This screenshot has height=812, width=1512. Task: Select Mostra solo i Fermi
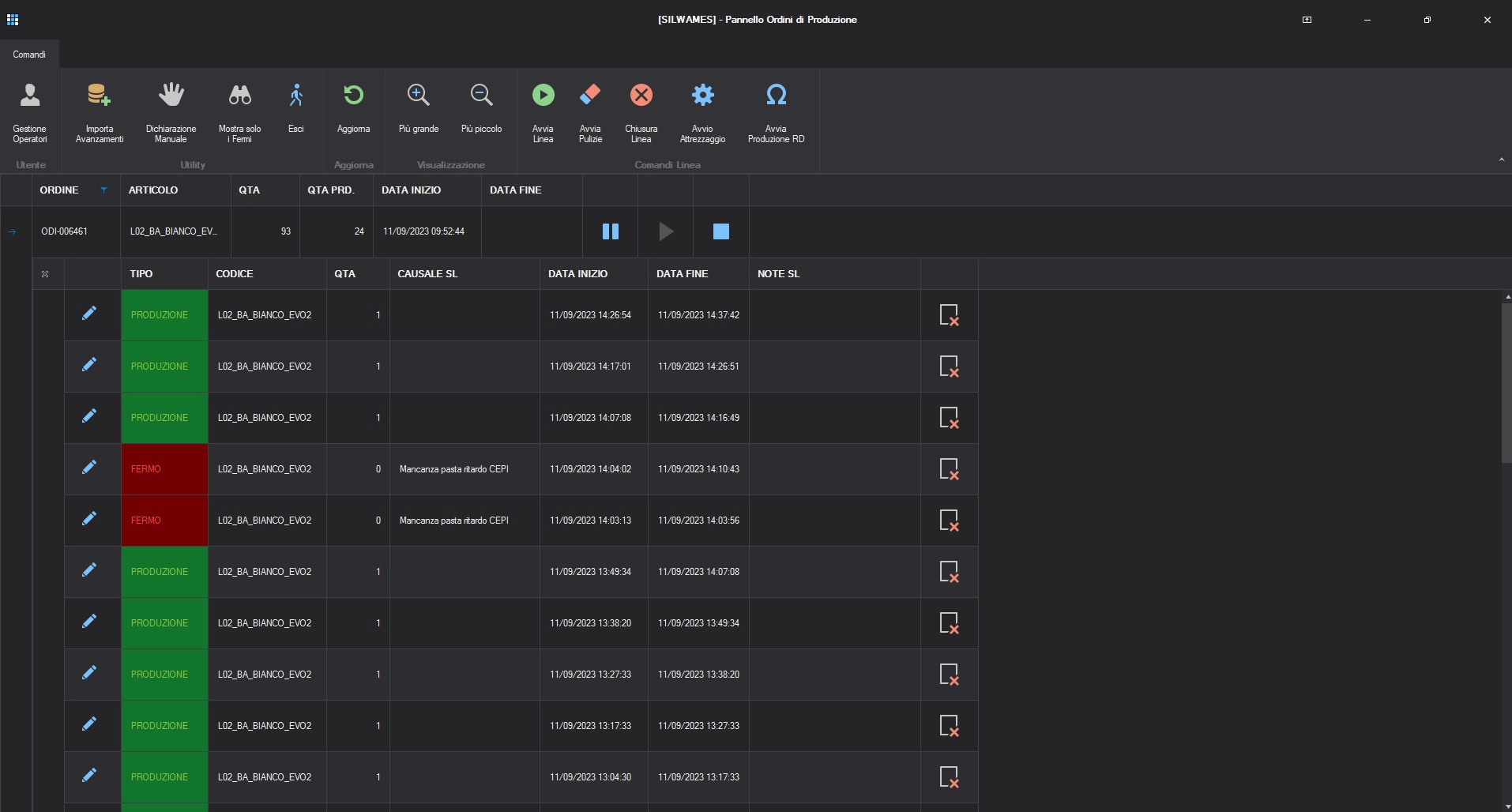click(239, 111)
